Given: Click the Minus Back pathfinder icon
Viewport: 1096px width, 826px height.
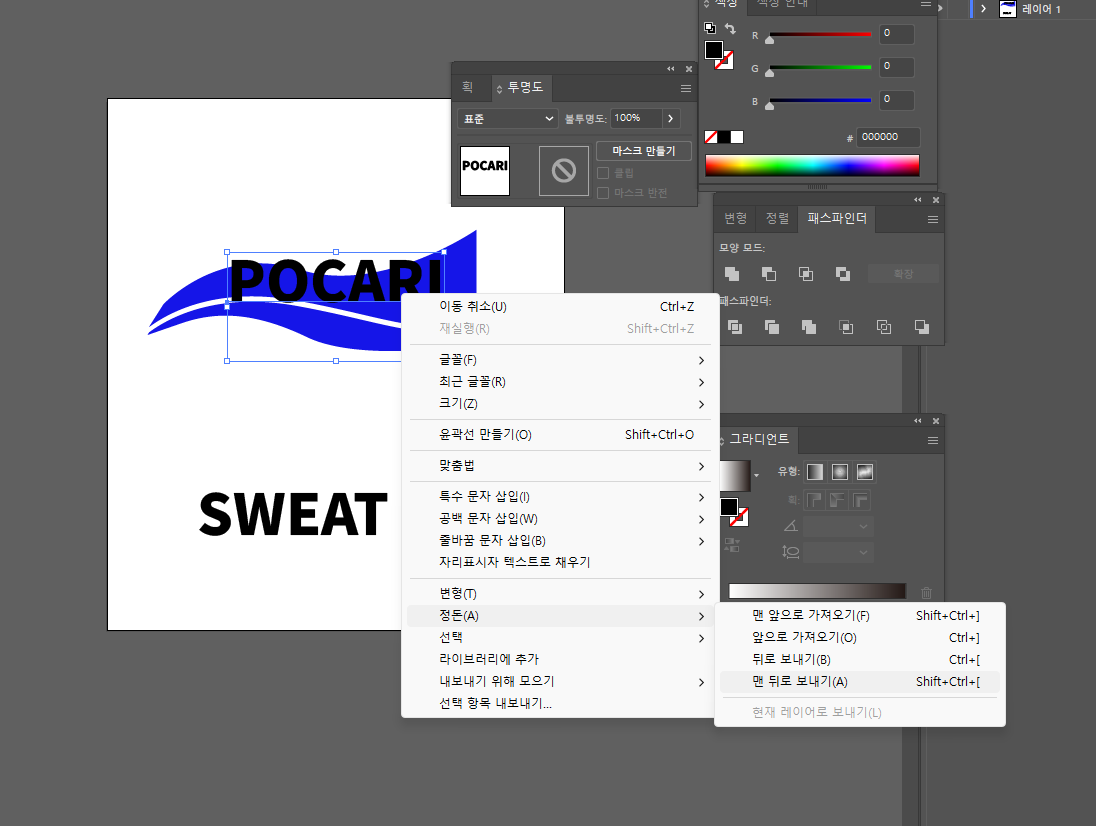Looking at the screenshot, I should coord(922,327).
